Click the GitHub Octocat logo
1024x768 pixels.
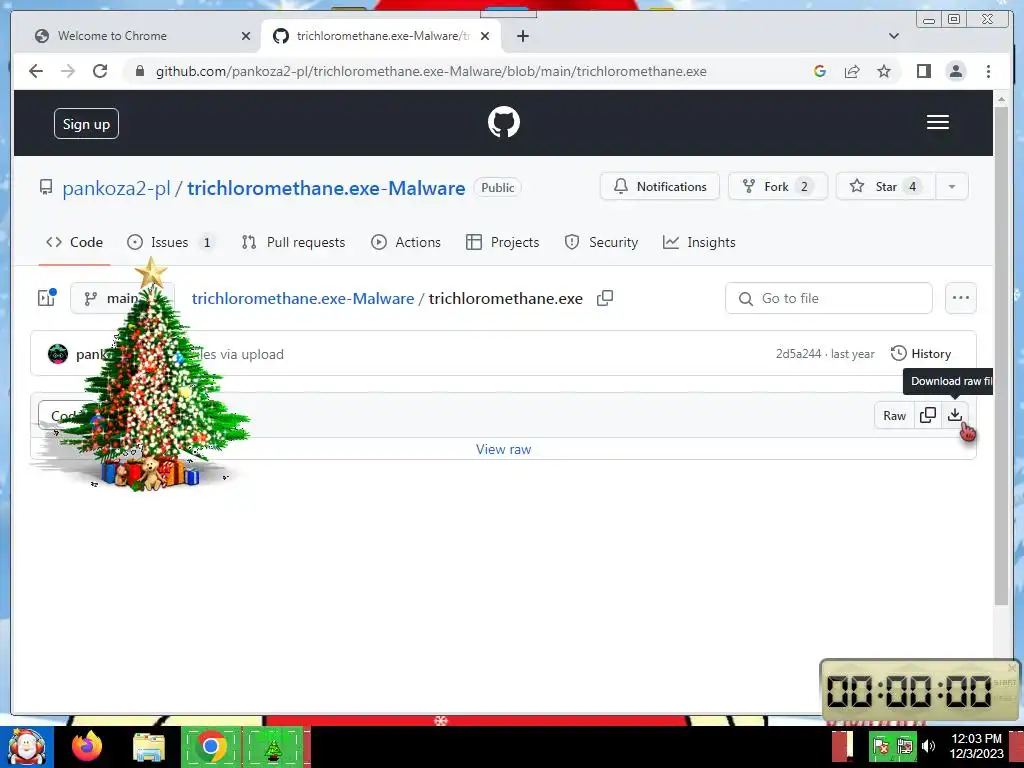(504, 122)
